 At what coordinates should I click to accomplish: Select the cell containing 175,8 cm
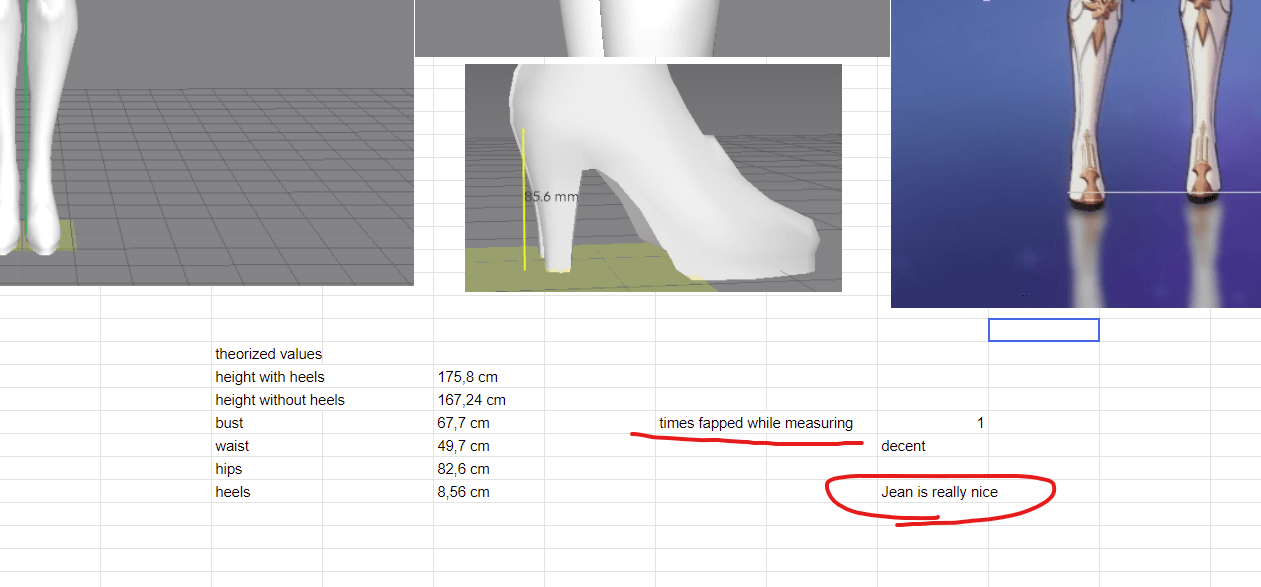(468, 377)
